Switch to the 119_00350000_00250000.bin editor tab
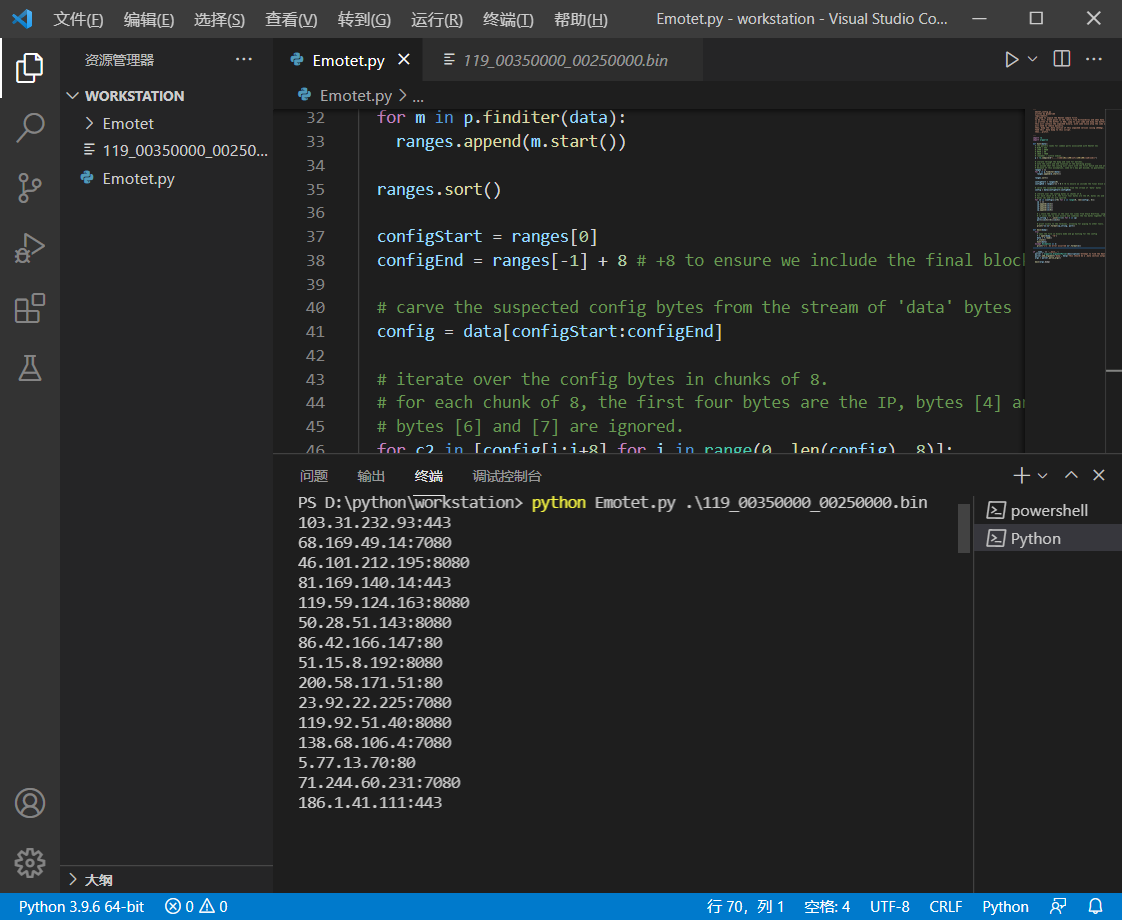The height and width of the screenshot is (920, 1122). tap(565, 61)
